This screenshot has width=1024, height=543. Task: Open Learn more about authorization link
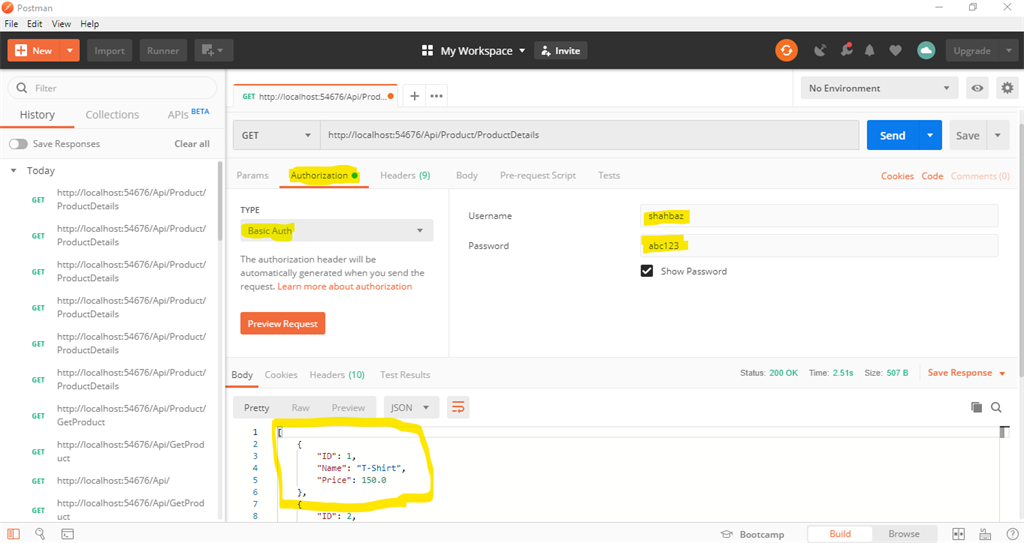(x=345, y=286)
